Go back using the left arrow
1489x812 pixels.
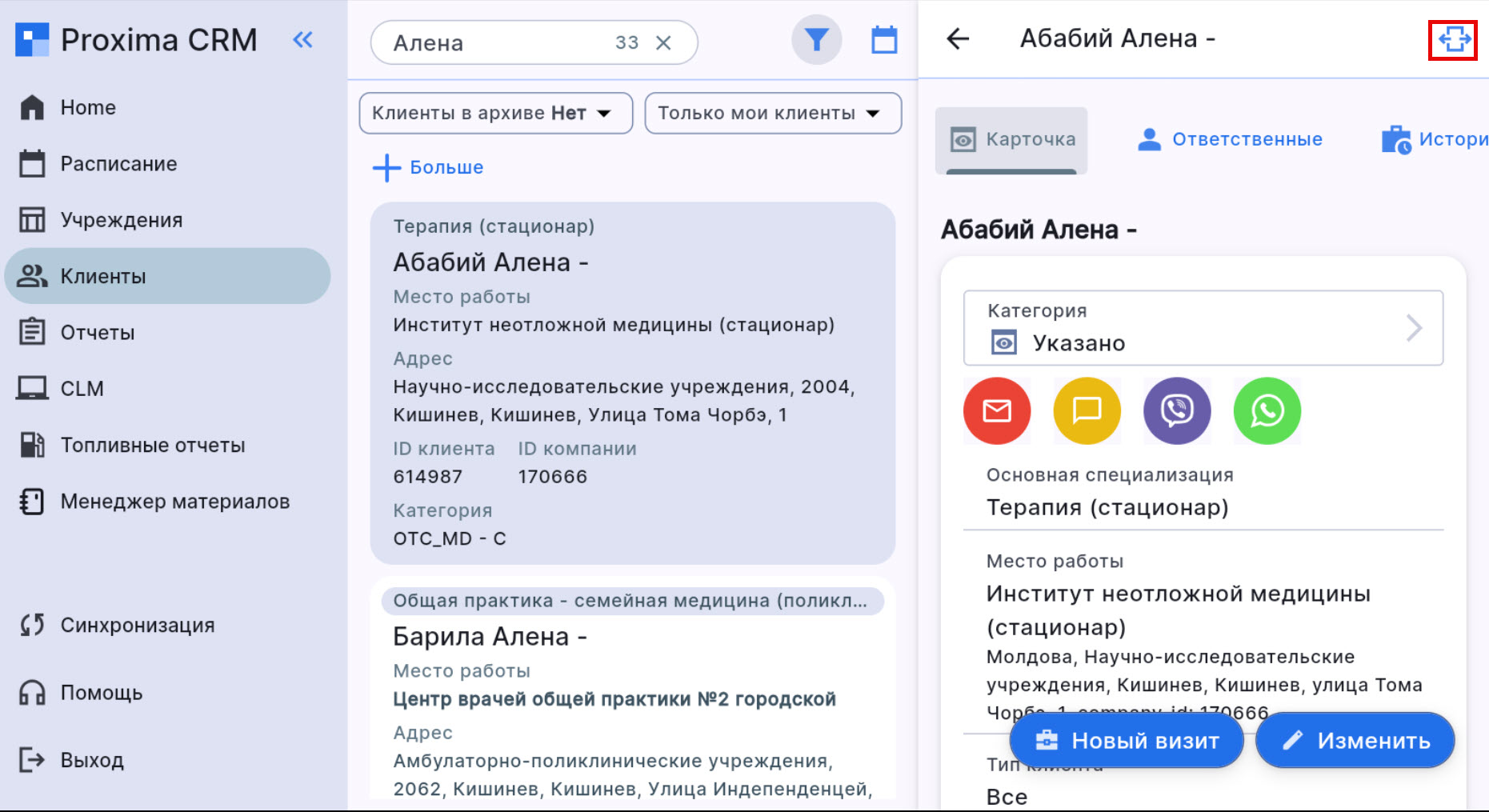[x=958, y=38]
